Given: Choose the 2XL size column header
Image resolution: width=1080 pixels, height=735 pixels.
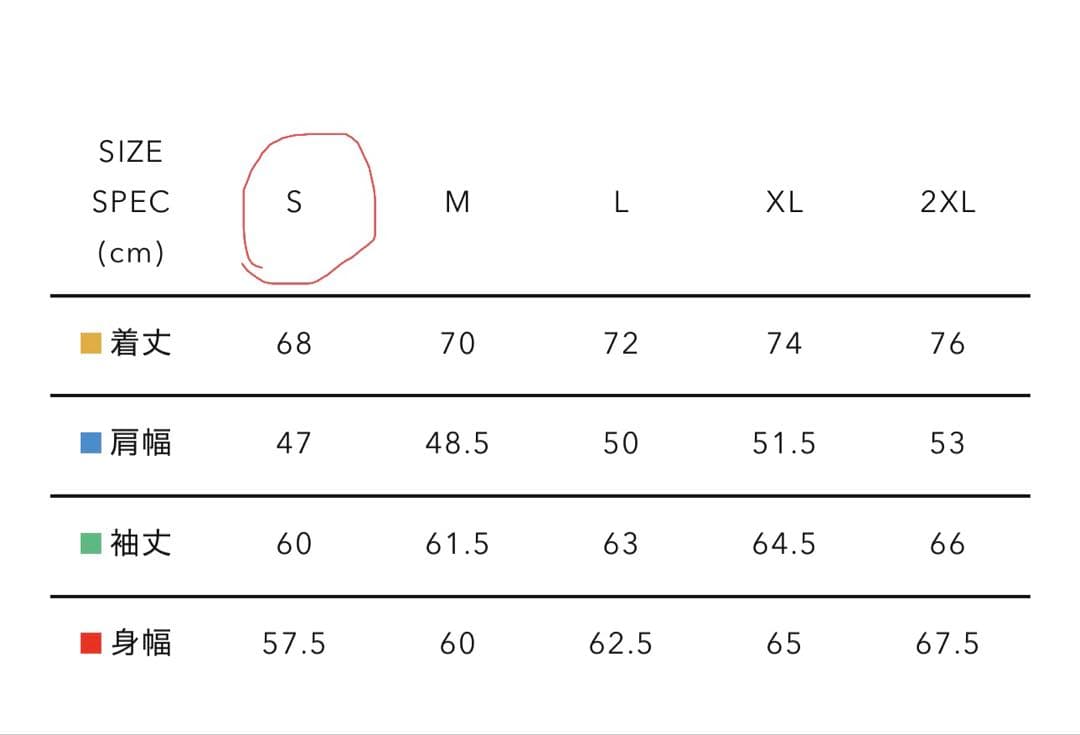Looking at the screenshot, I should click(x=947, y=203).
